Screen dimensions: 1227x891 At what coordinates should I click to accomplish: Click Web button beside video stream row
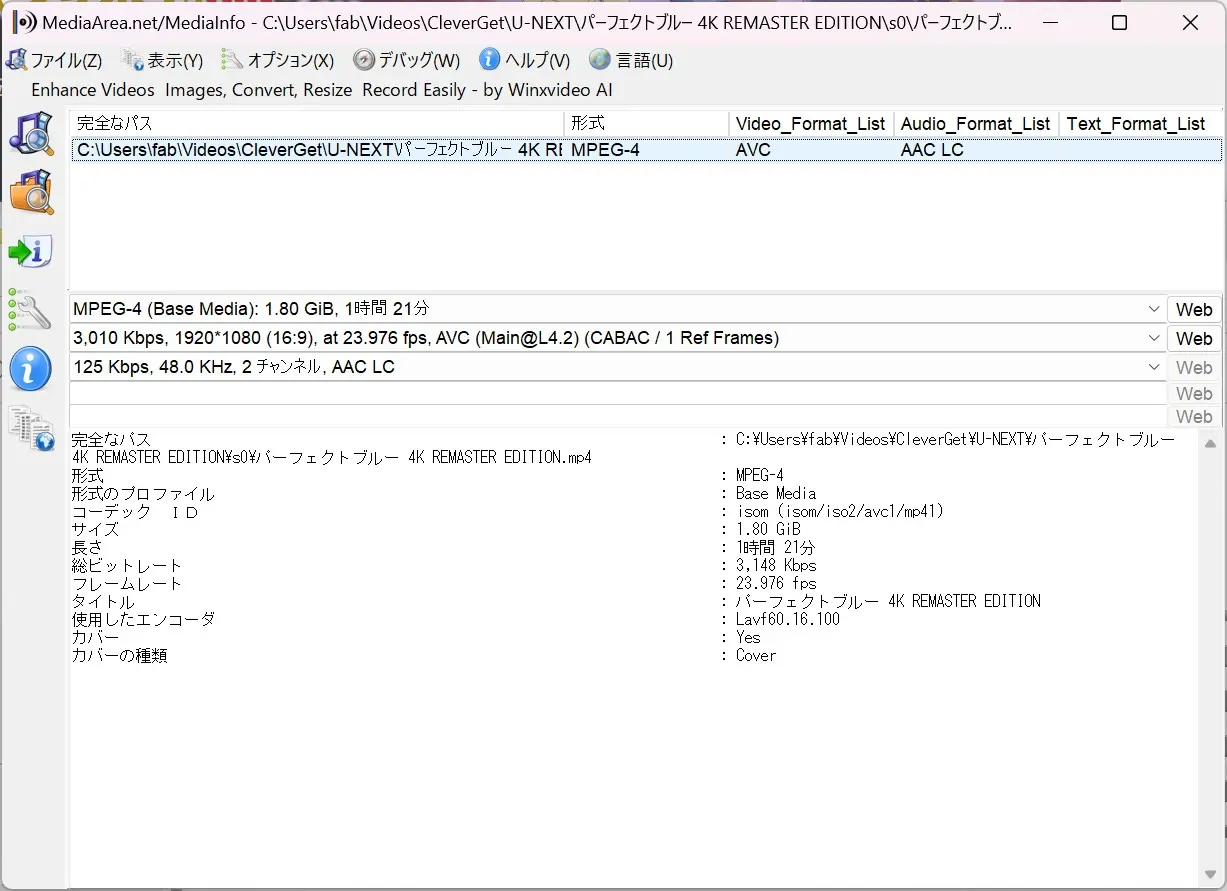(x=1194, y=338)
